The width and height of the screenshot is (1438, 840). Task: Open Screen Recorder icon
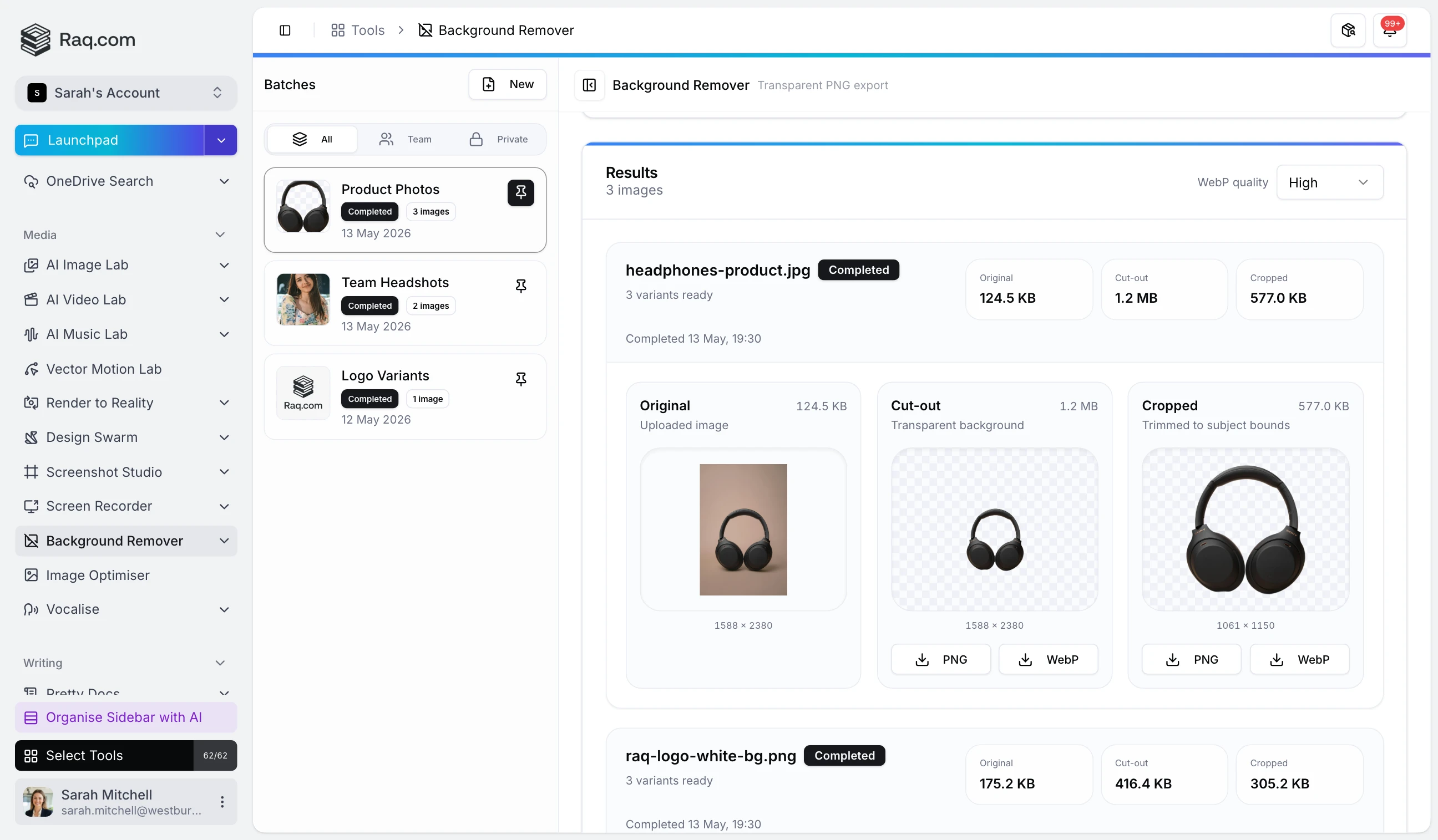(31, 506)
